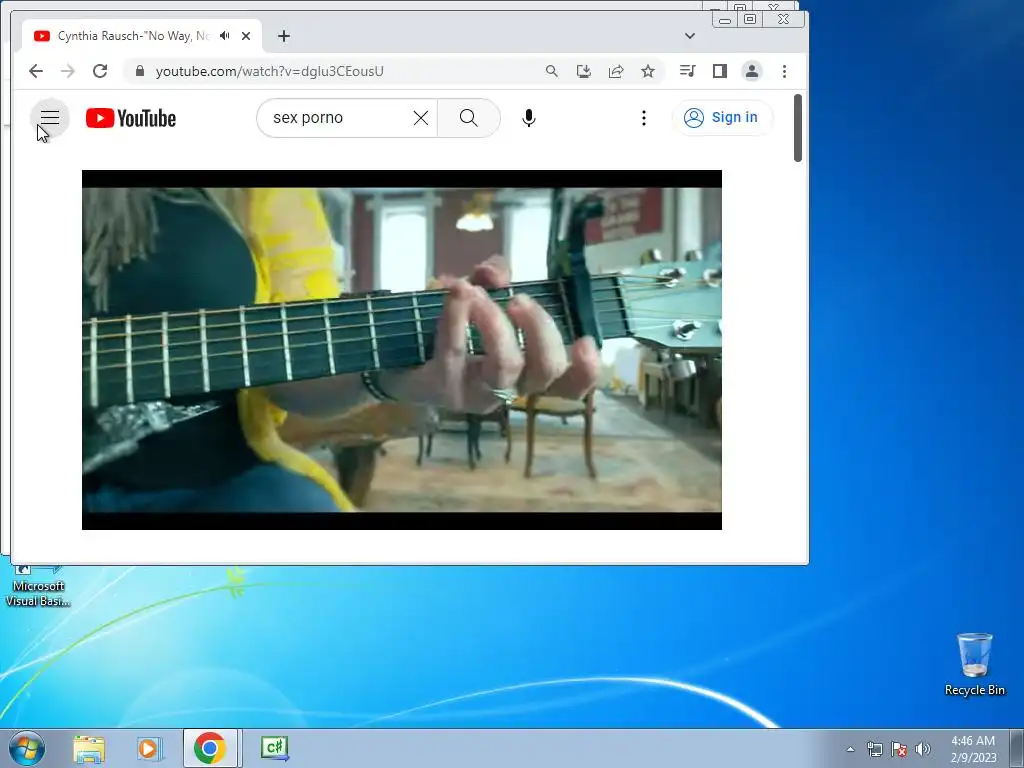This screenshot has width=1024, height=768.
Task: Open Chrome zoom magnifier in address bar
Action: [x=552, y=71]
